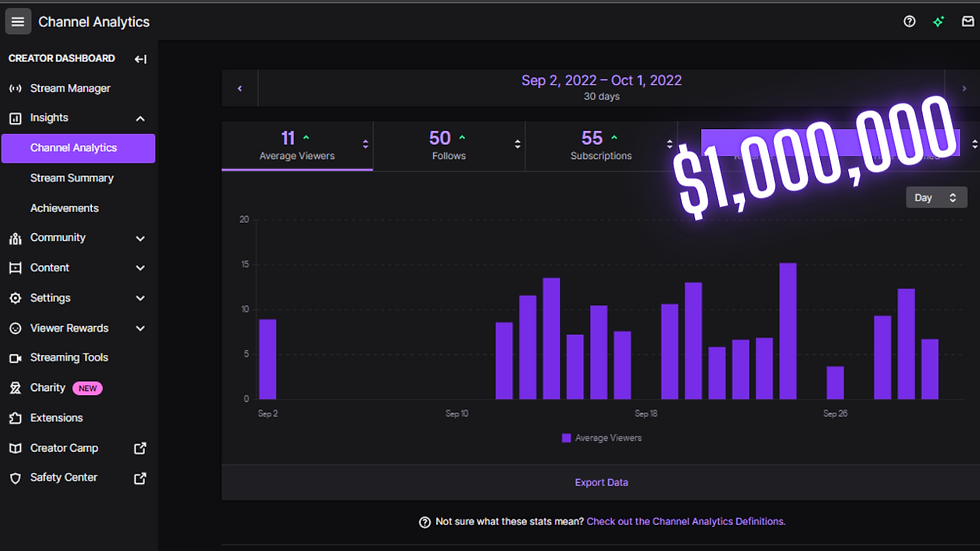Click the Streaming Tools camera icon
Viewport: 980px width, 551px height.
pyautogui.click(x=16, y=358)
